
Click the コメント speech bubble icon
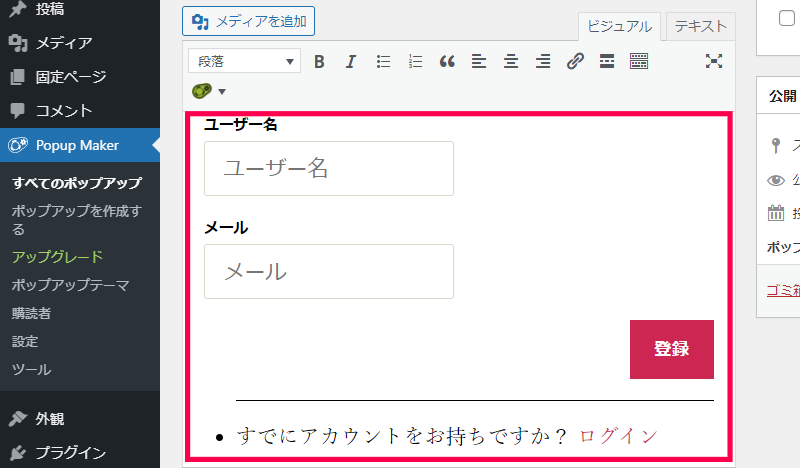point(17,110)
